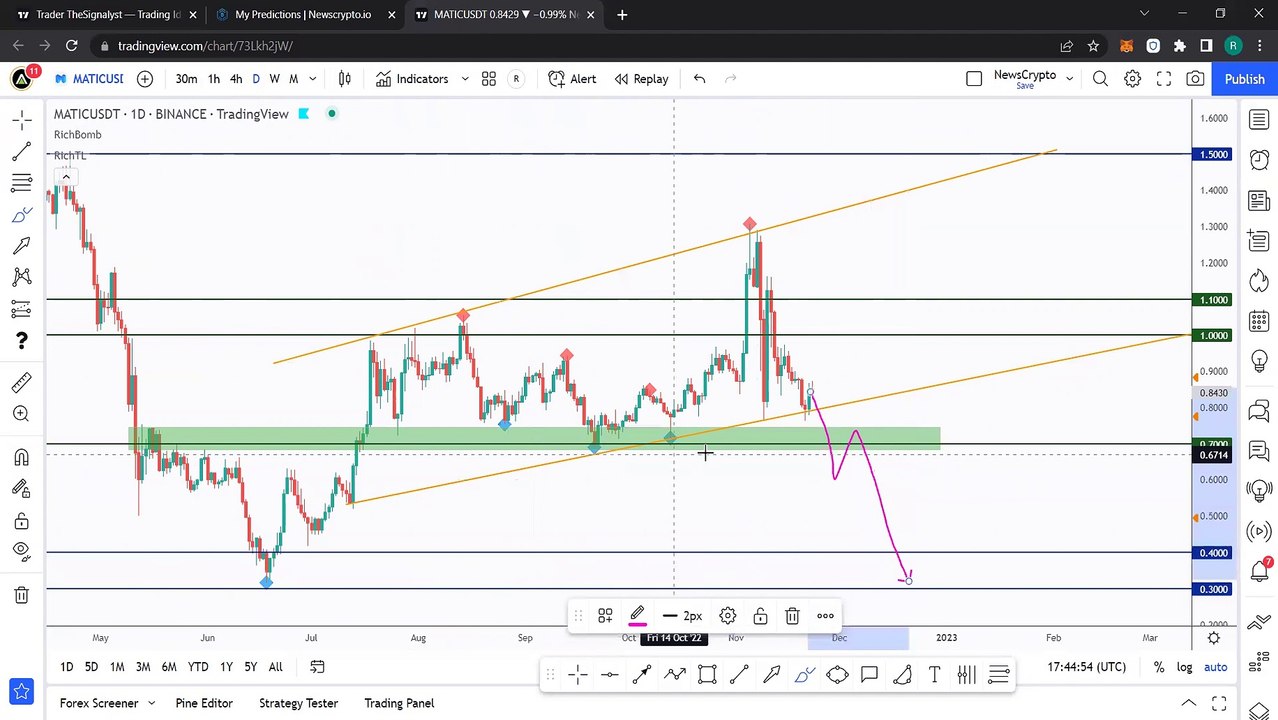The height and width of the screenshot is (720, 1278).
Task: Switch to My Predictions Newscrypto browser tab
Action: point(303,15)
